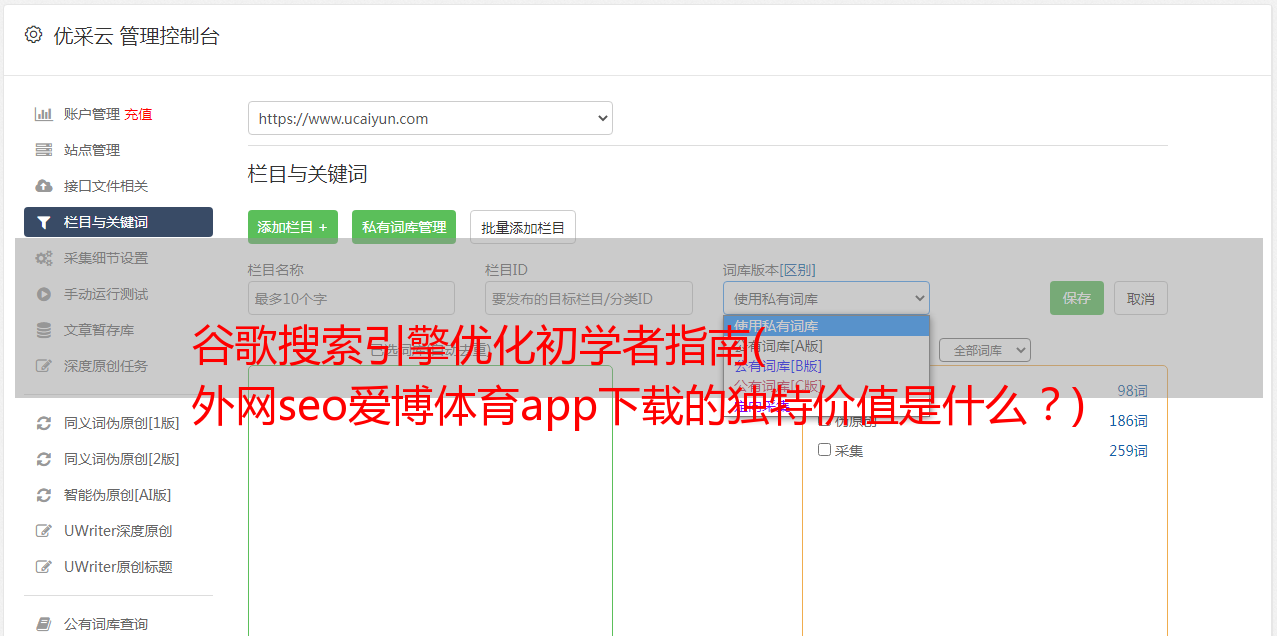This screenshot has width=1277, height=636.
Task: Click the refresh icon for 智能伪原创[AI版]
Action: click(44, 495)
